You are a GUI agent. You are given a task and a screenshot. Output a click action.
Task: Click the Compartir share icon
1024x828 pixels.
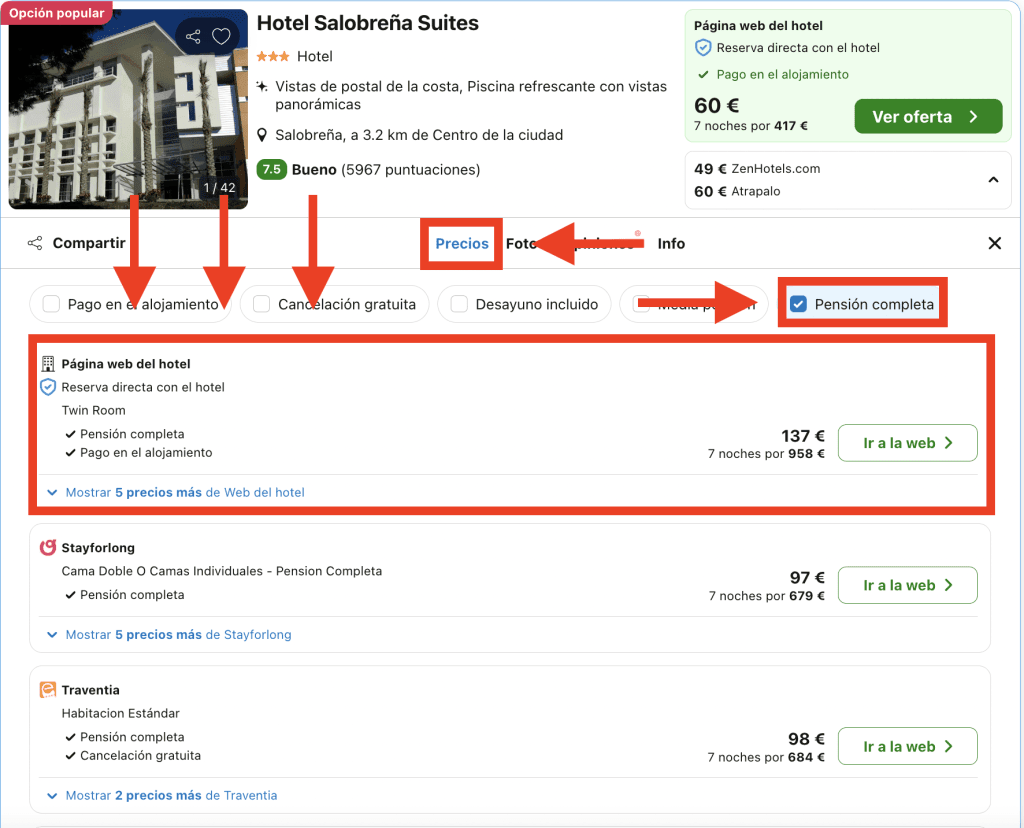[35, 243]
